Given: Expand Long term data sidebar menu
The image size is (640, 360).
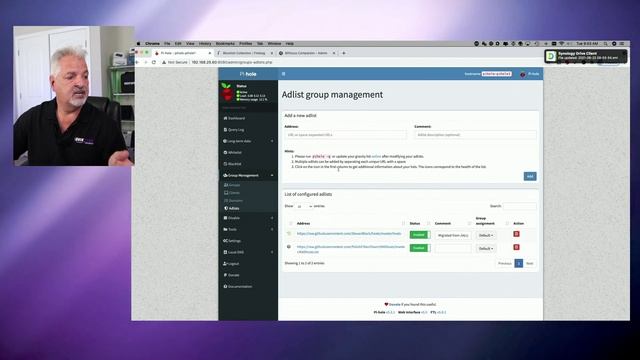Looking at the screenshot, I should (x=248, y=141).
